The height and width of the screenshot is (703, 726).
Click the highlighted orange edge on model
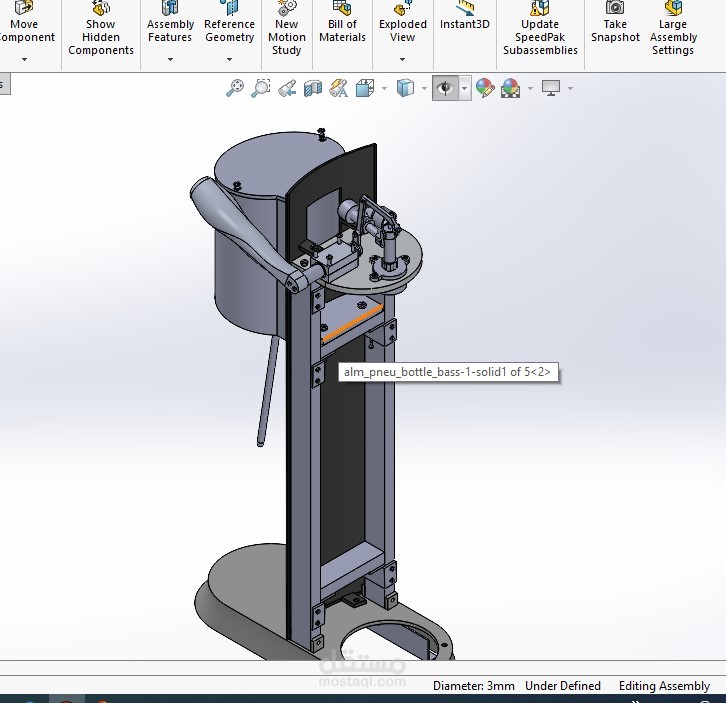(353, 324)
